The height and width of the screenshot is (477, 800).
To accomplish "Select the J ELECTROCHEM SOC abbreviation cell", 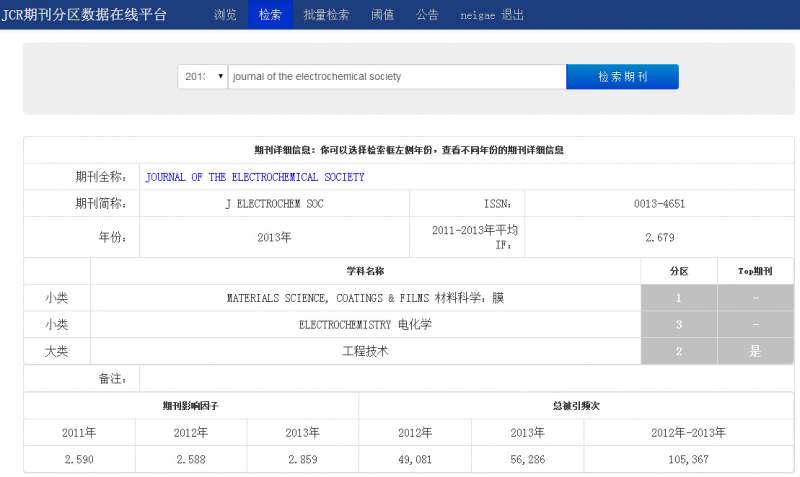I will click(274, 204).
